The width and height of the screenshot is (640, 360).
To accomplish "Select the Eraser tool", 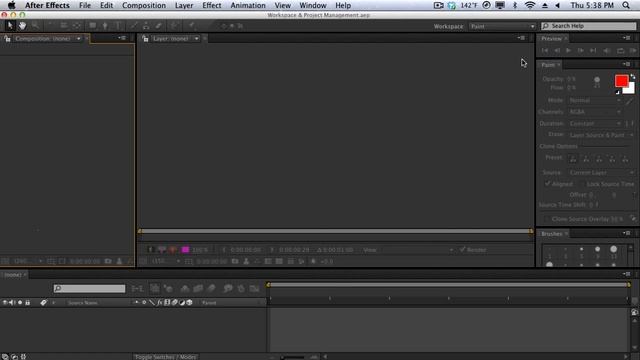I will click(x=158, y=26).
